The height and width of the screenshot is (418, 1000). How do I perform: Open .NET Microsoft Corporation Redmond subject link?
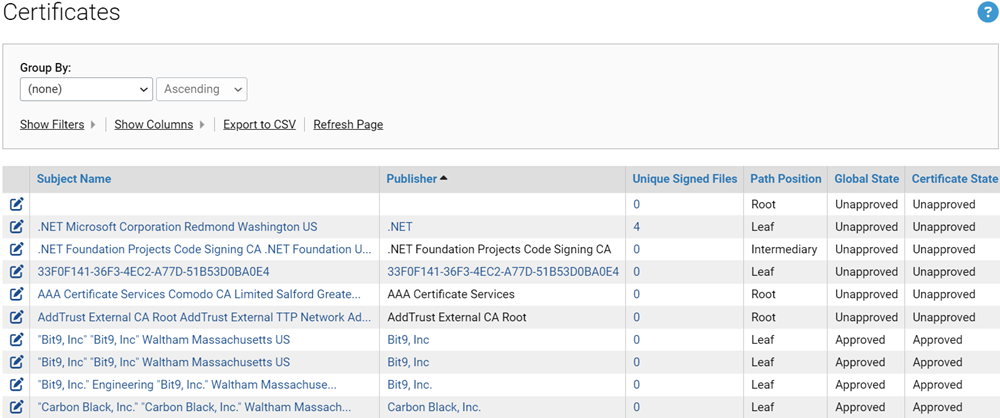click(x=177, y=227)
